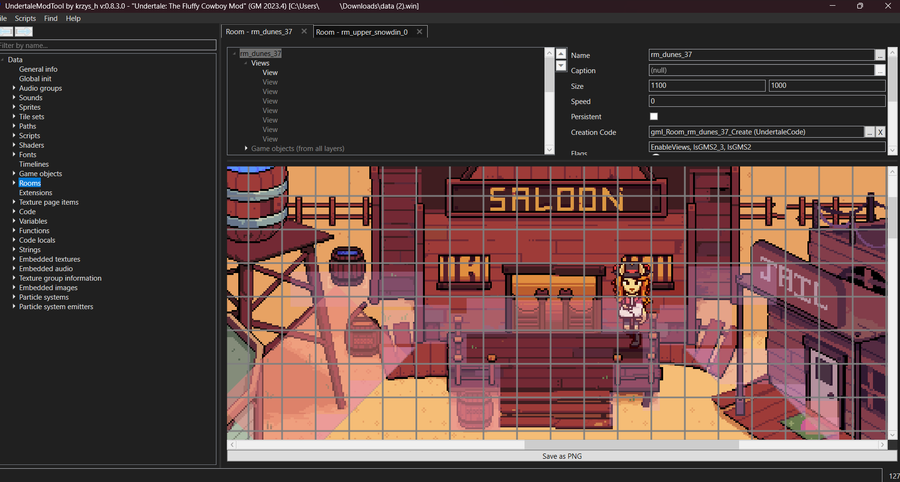Click the forward navigation arrow button
This screenshot has height=482, width=900.
tap(24, 32)
